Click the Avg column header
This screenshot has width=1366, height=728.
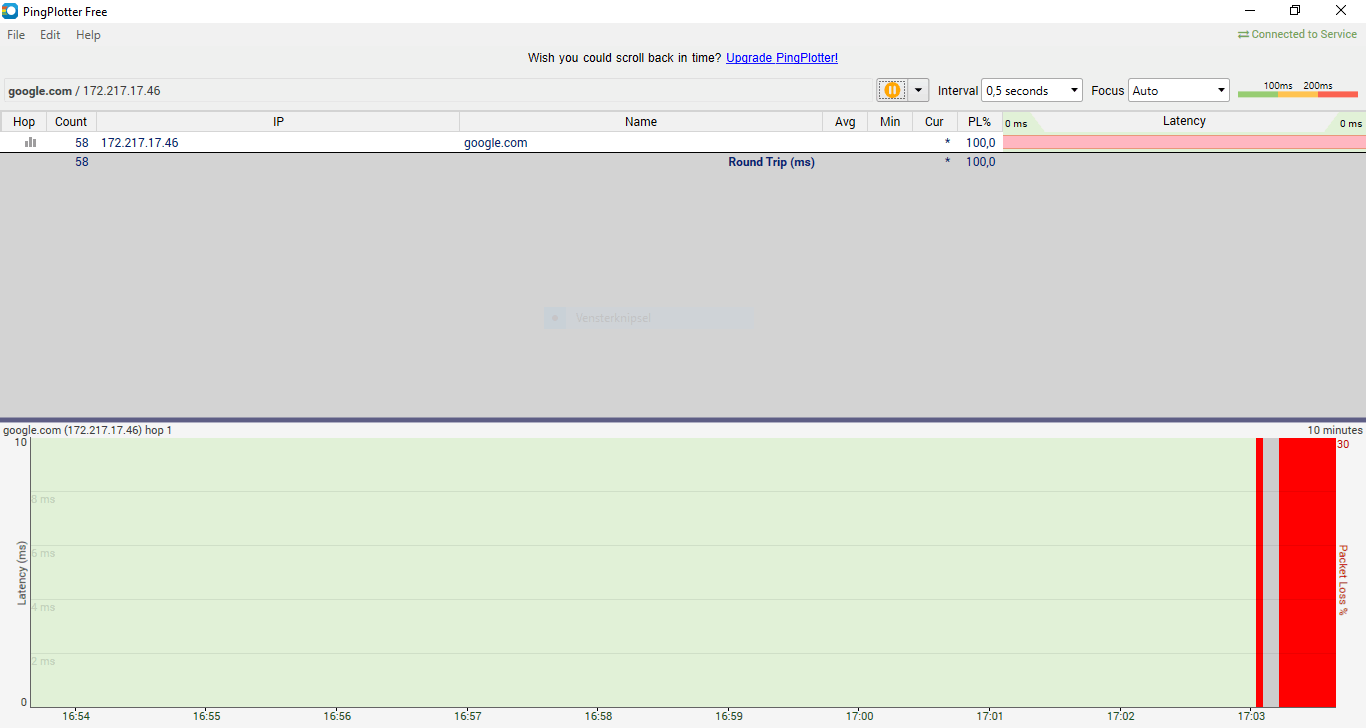click(845, 122)
